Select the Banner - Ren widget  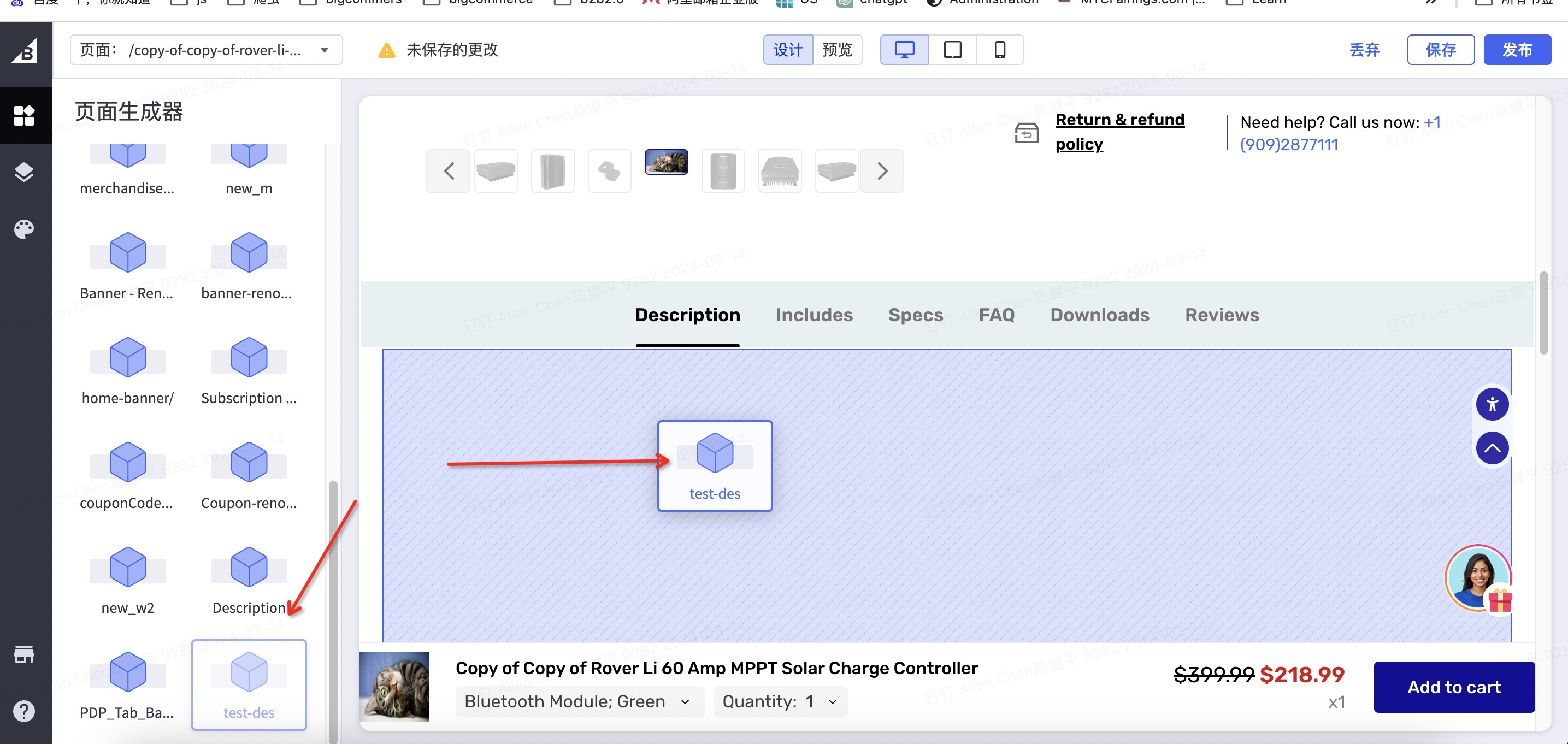click(x=127, y=265)
